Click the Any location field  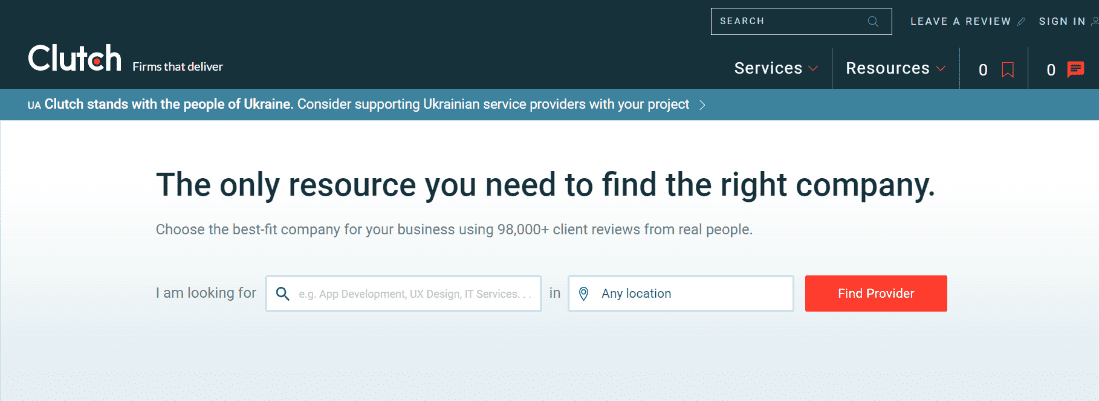[x=690, y=294]
